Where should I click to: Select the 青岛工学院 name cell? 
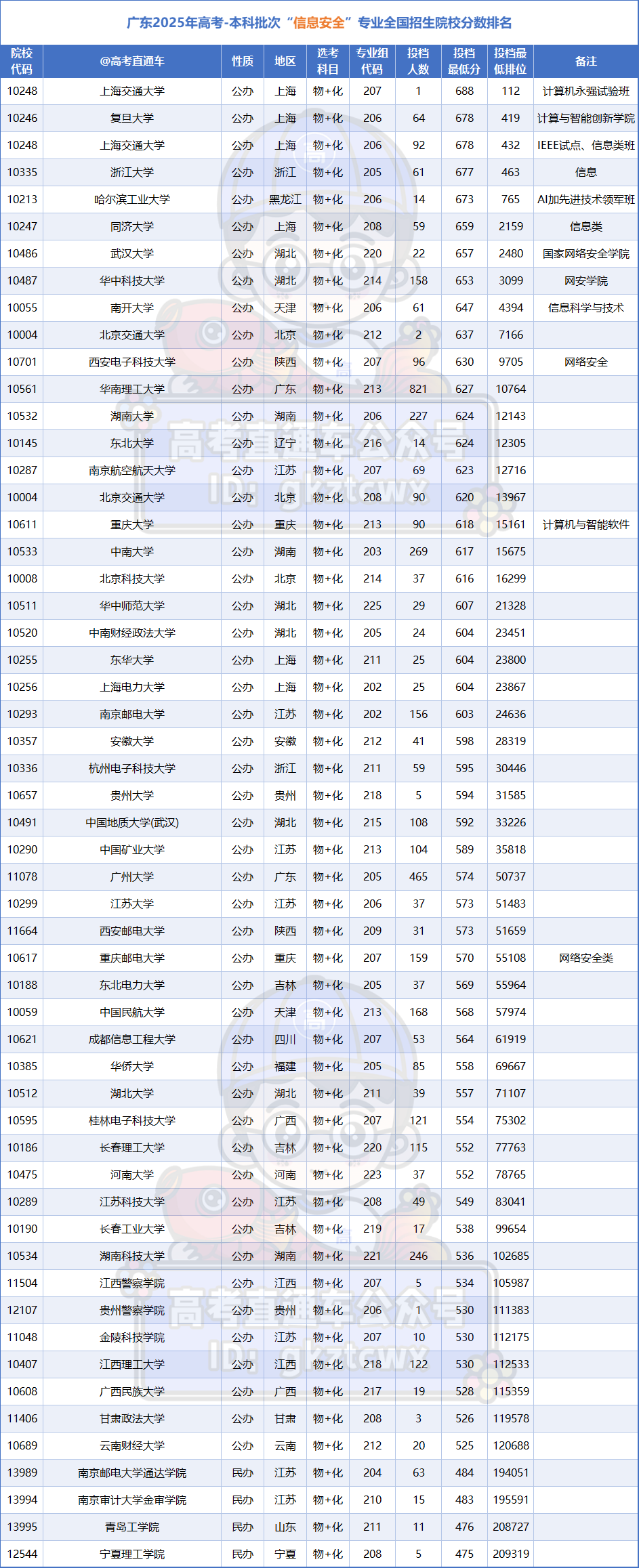(x=132, y=1527)
